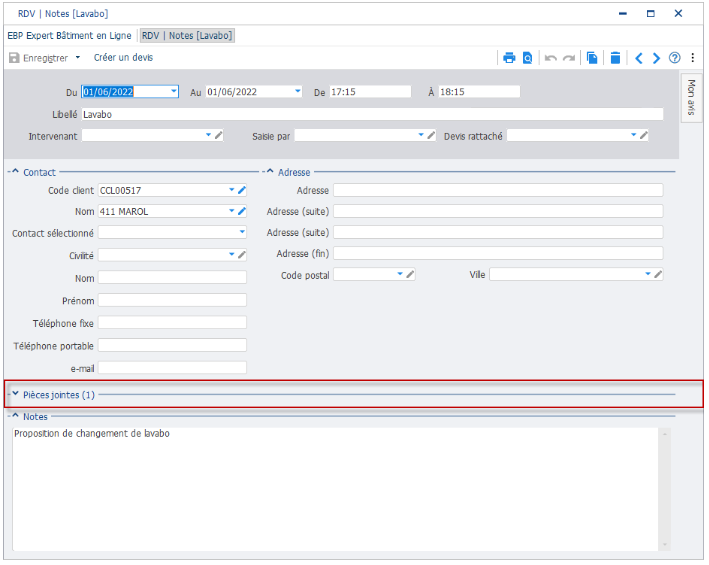Click the Prénom input field
This screenshot has width=709, height=565.
pos(172,300)
